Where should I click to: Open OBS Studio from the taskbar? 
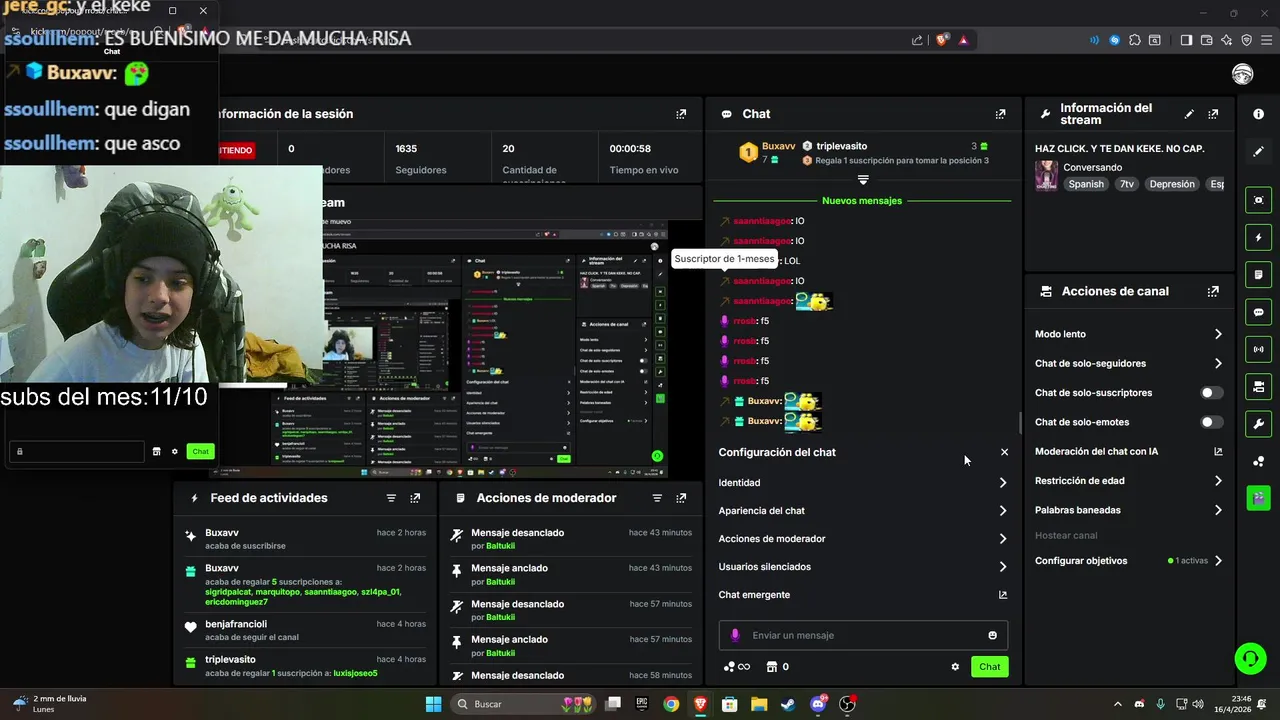[847, 704]
